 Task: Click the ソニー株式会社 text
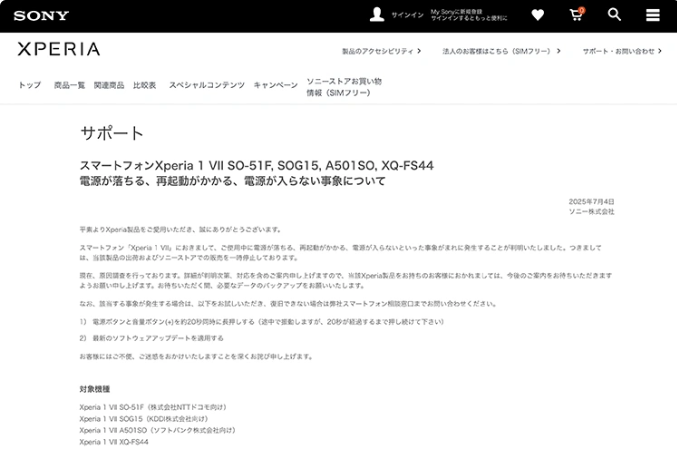click(x=591, y=212)
